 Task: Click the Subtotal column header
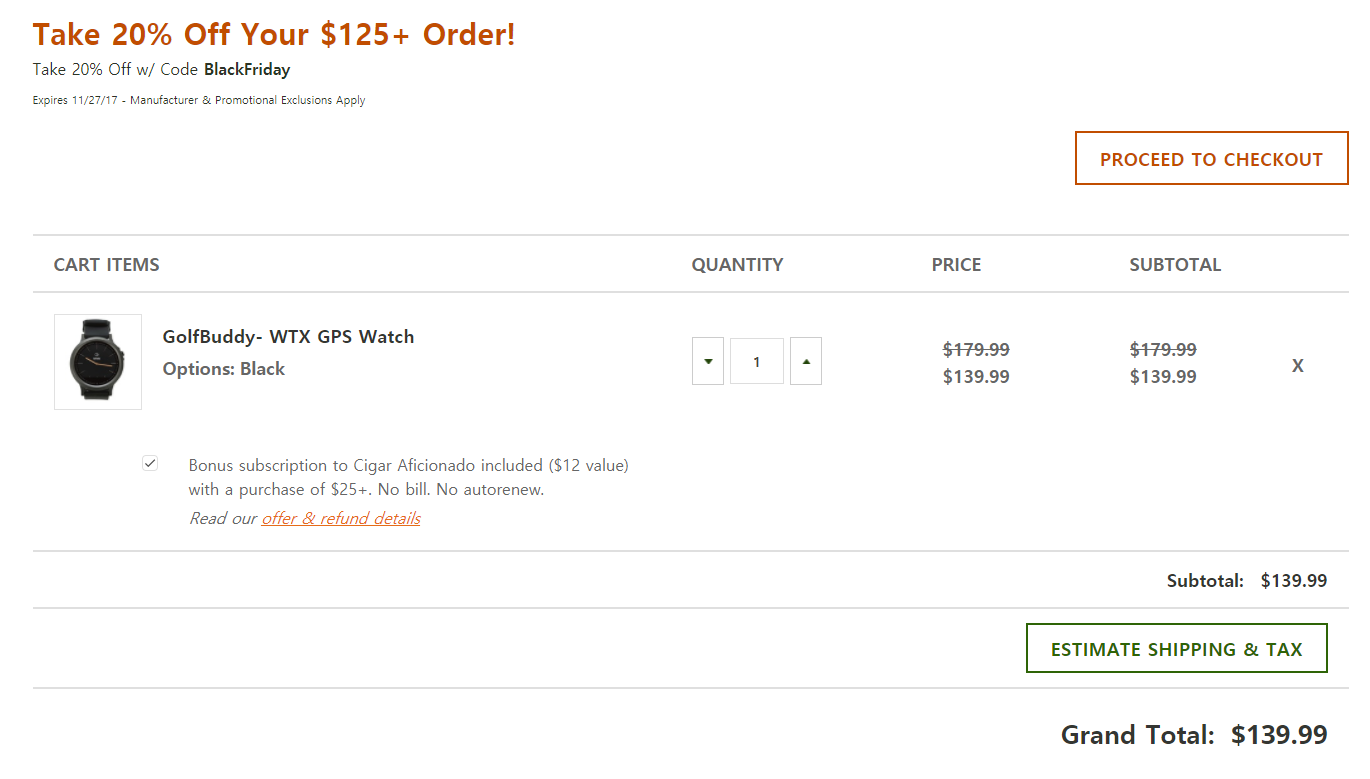pyautogui.click(x=1175, y=265)
